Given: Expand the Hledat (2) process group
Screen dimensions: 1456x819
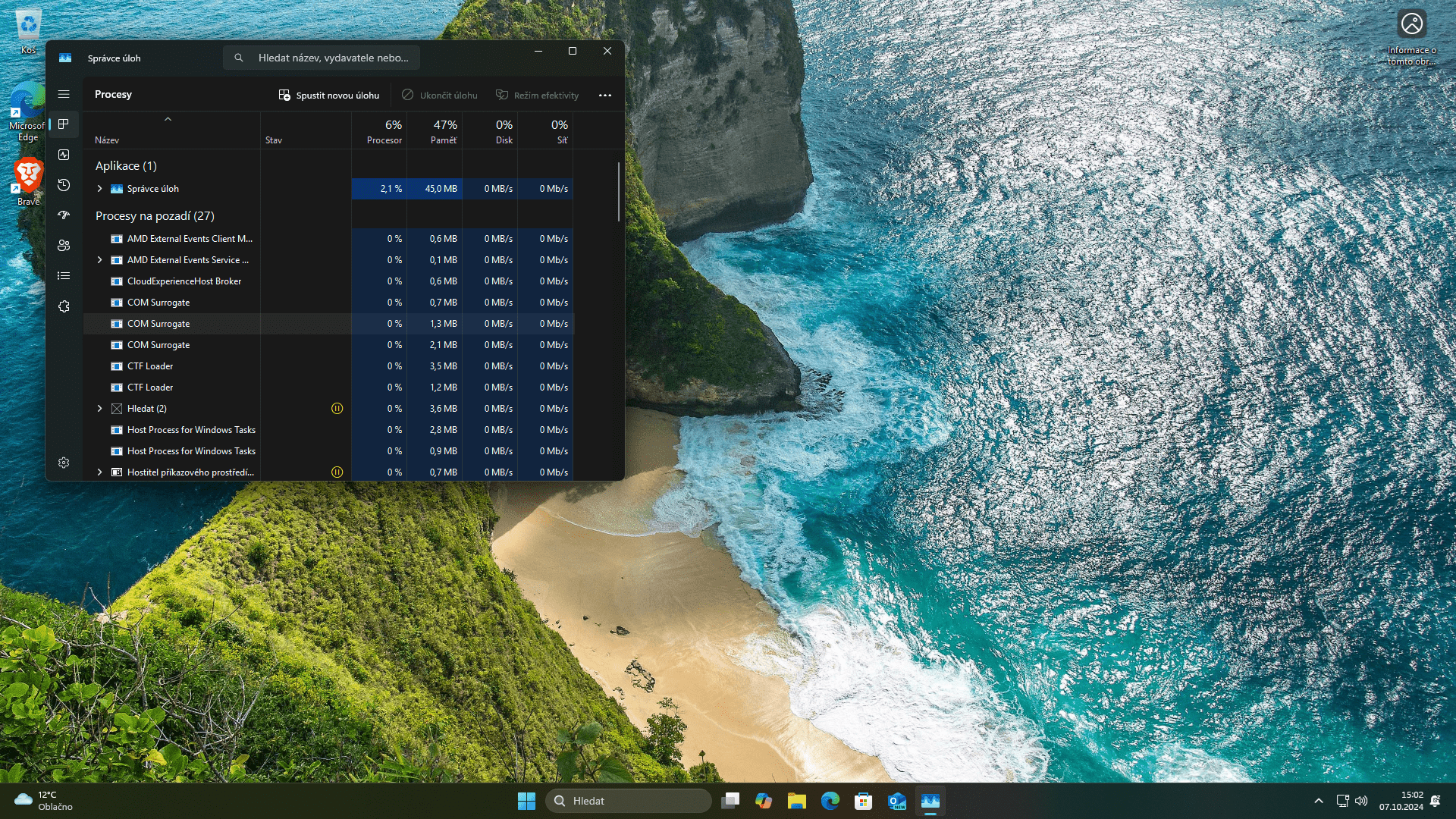Looking at the screenshot, I should (99, 408).
